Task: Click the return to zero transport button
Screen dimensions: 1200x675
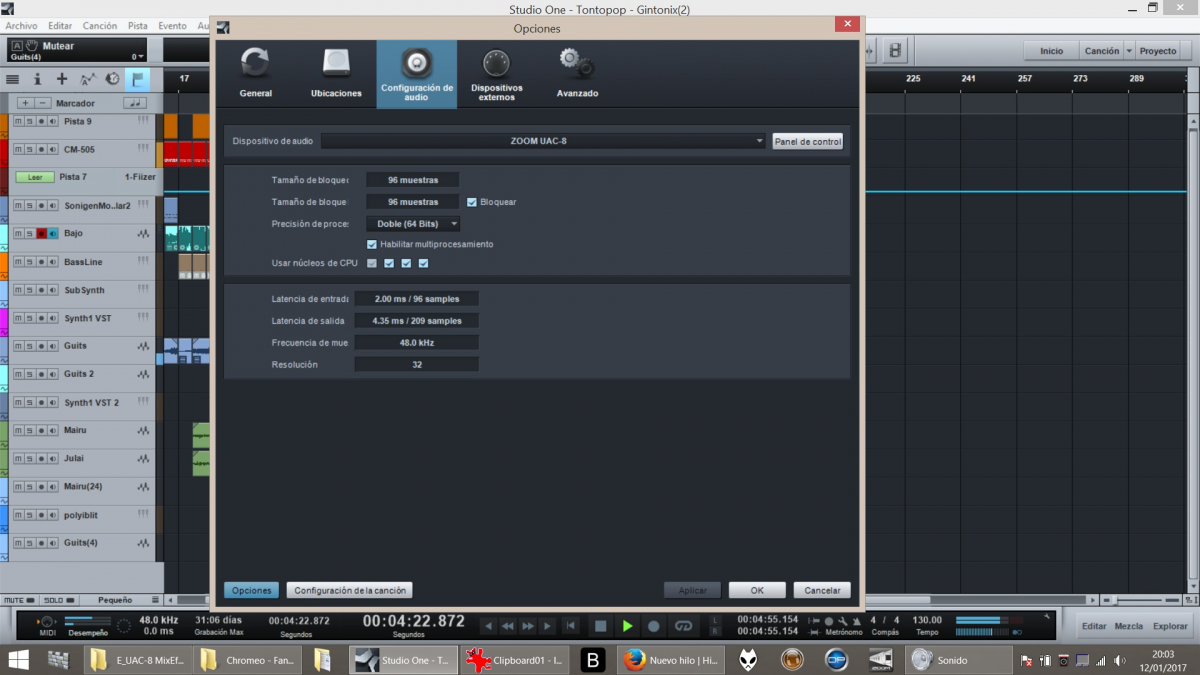Action: pos(571,626)
